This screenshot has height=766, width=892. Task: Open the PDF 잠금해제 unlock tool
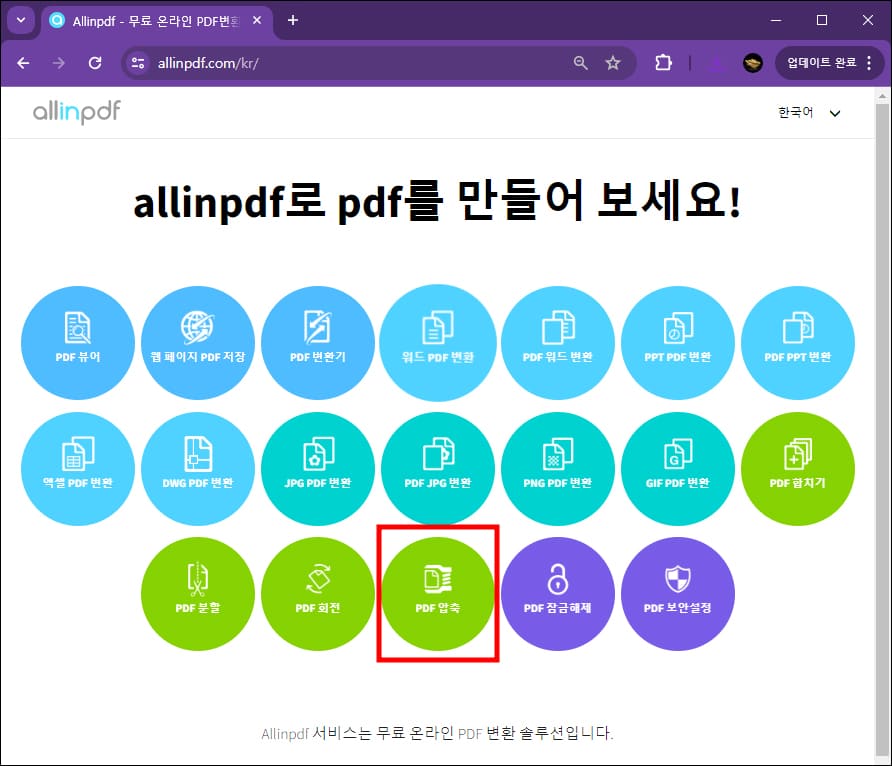pyautogui.click(x=558, y=593)
